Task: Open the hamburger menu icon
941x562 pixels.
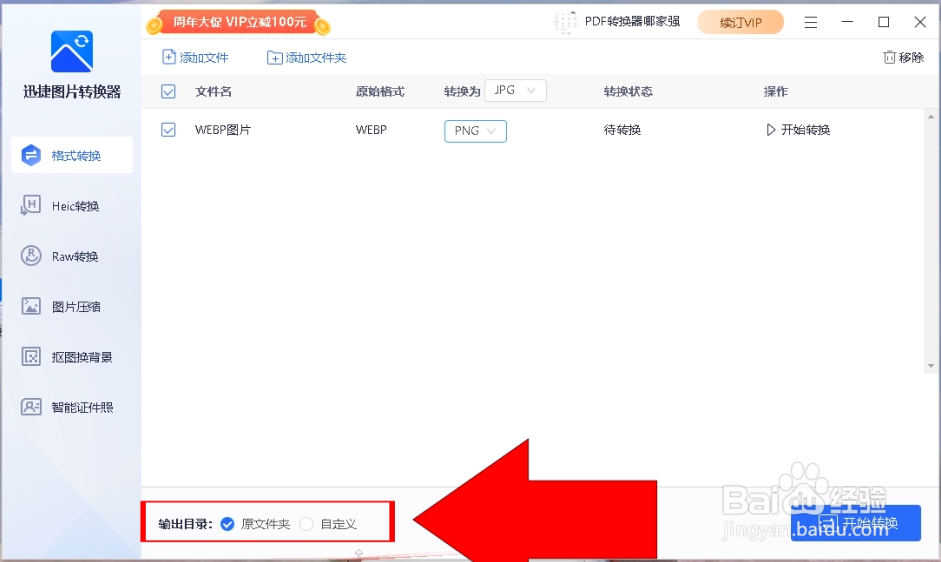Action: pyautogui.click(x=811, y=23)
